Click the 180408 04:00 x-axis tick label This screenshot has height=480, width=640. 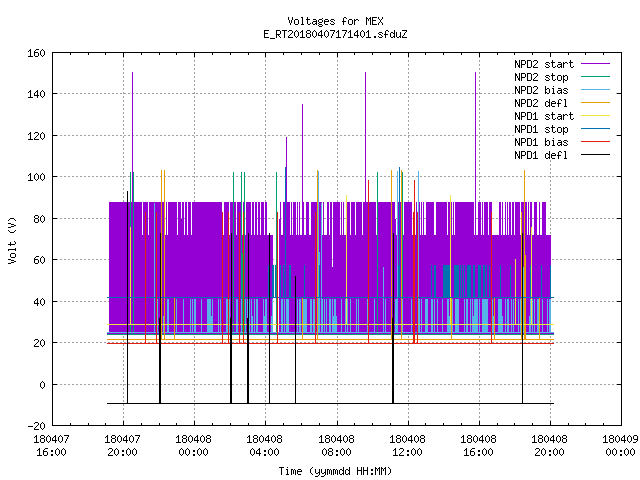pyautogui.click(x=264, y=446)
